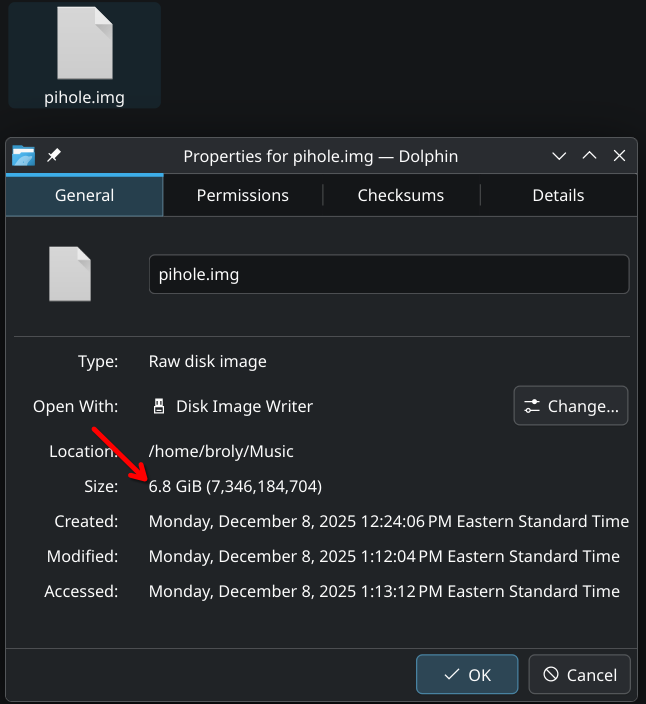This screenshot has height=704, width=646.
Task: Select the General tab
Action: pyautogui.click(x=84, y=196)
